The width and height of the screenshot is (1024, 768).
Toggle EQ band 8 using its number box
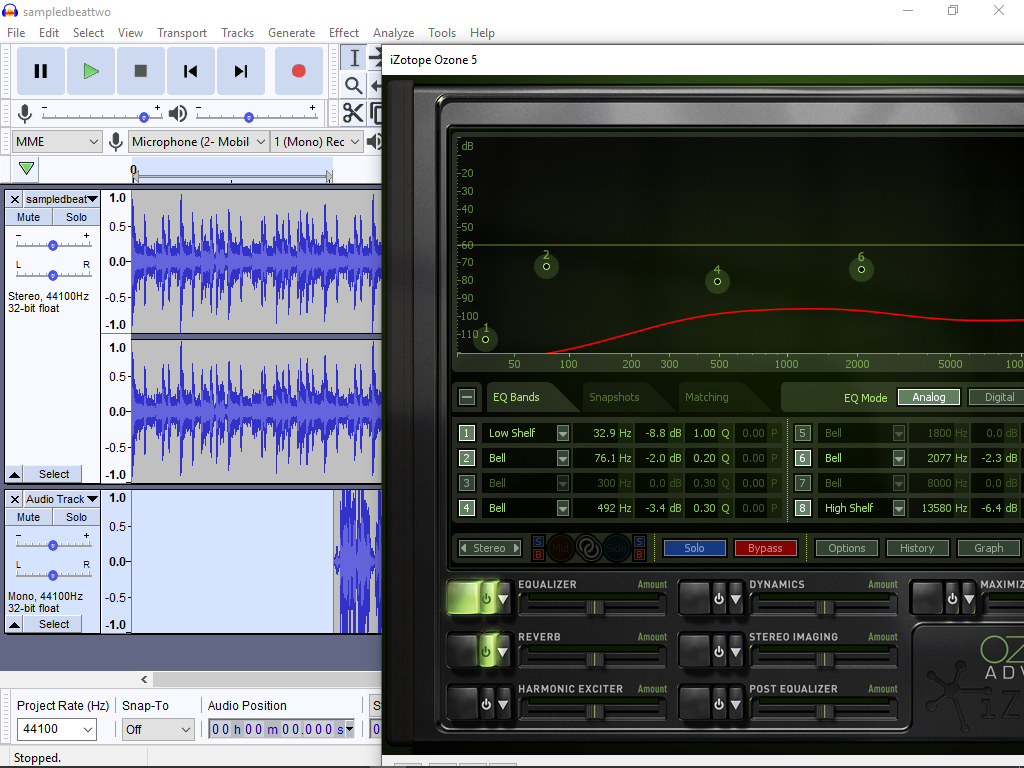pyautogui.click(x=803, y=508)
